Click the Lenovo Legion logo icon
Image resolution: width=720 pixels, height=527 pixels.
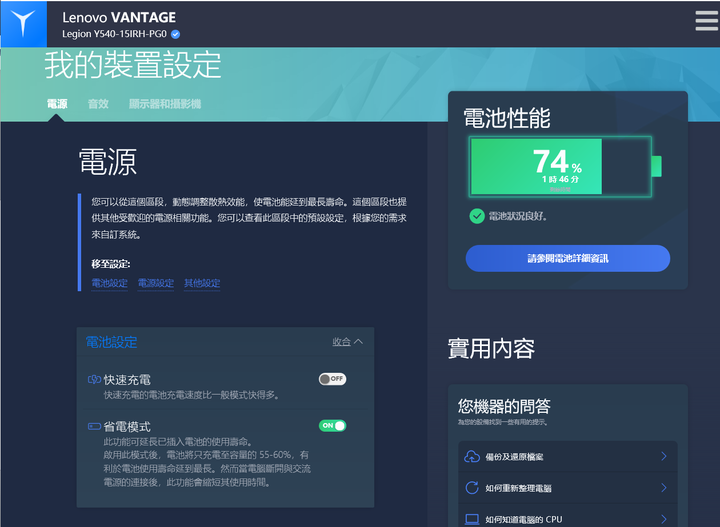(23, 24)
